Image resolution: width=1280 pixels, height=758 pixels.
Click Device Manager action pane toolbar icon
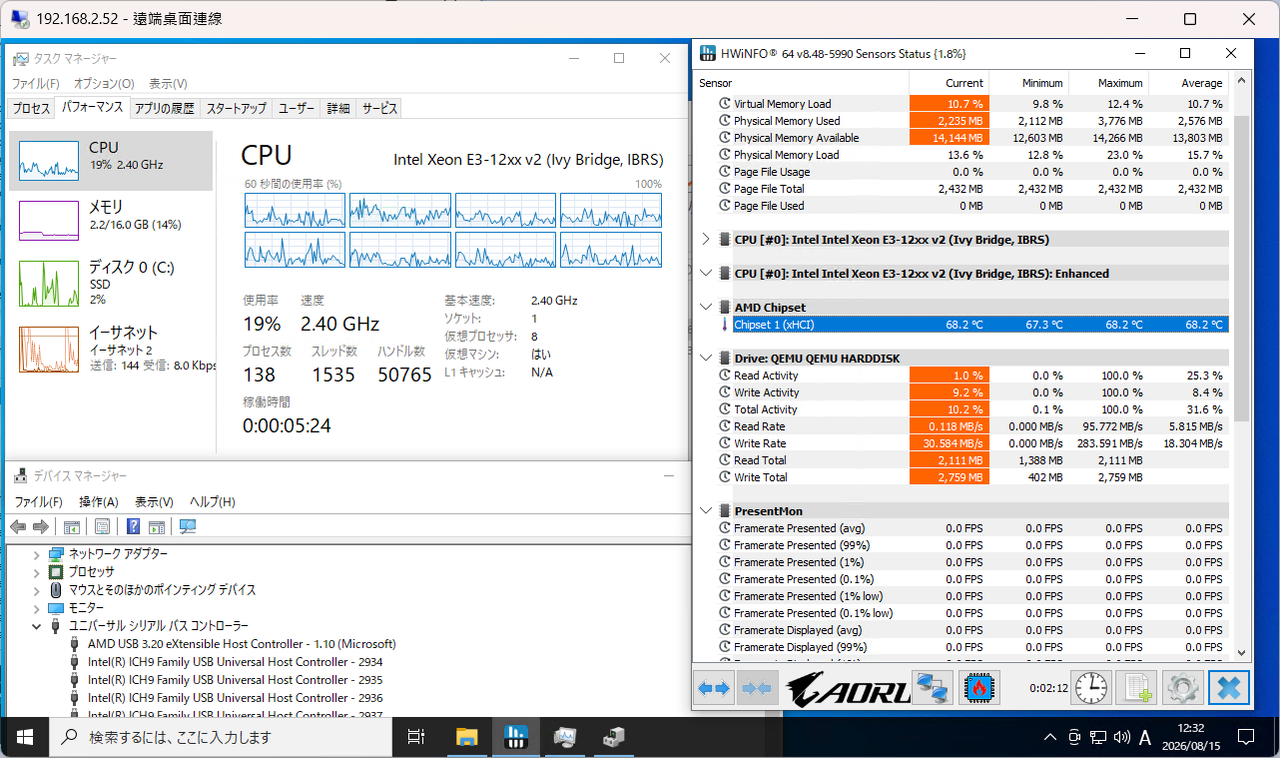pyautogui.click(x=156, y=527)
